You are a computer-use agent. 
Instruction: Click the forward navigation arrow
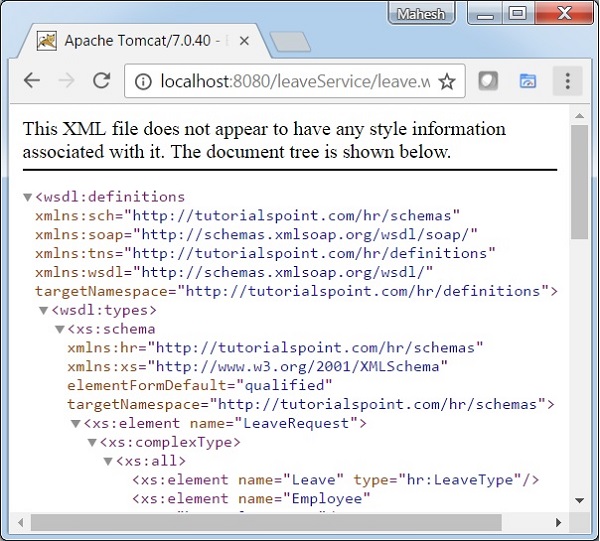click(66, 80)
